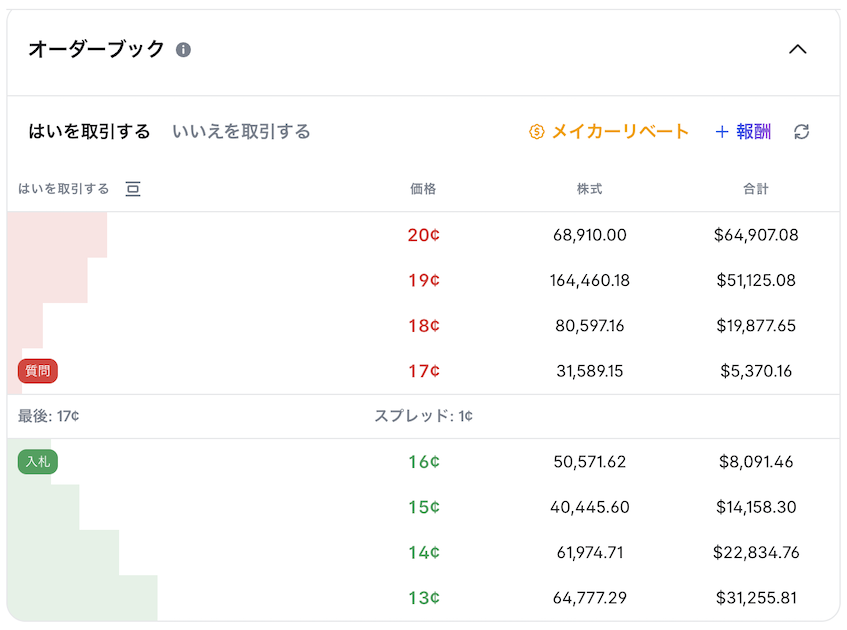Click the green 入札 bid badge
The width and height of the screenshot is (847, 630).
(x=37, y=462)
